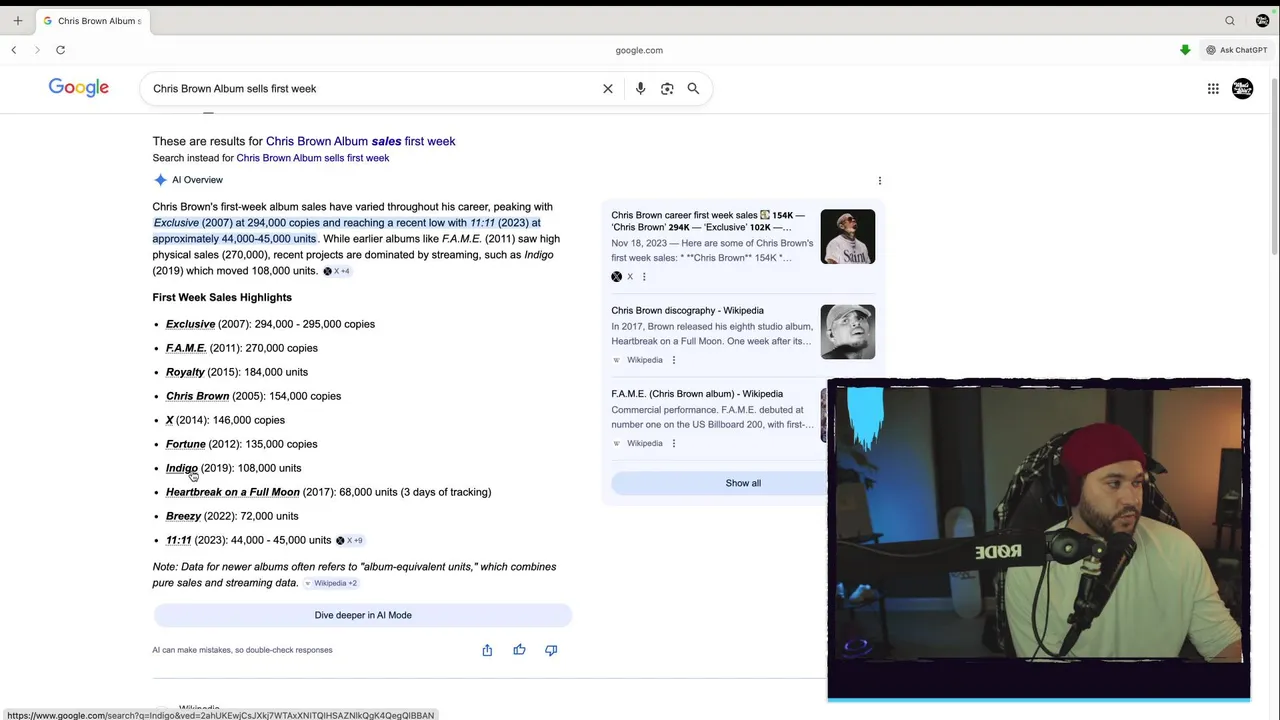The height and width of the screenshot is (720, 1280).
Task: Share AI Overview with share icon
Action: 487,650
